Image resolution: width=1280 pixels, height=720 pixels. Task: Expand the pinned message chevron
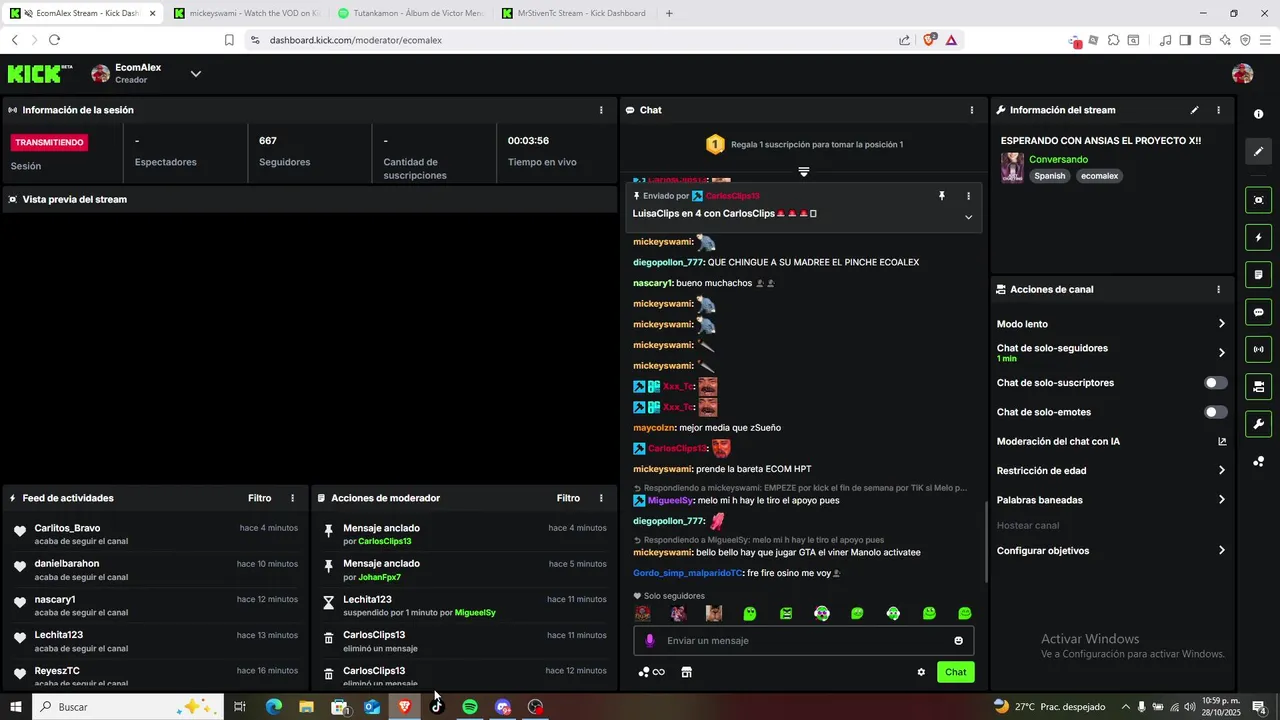pos(968,217)
